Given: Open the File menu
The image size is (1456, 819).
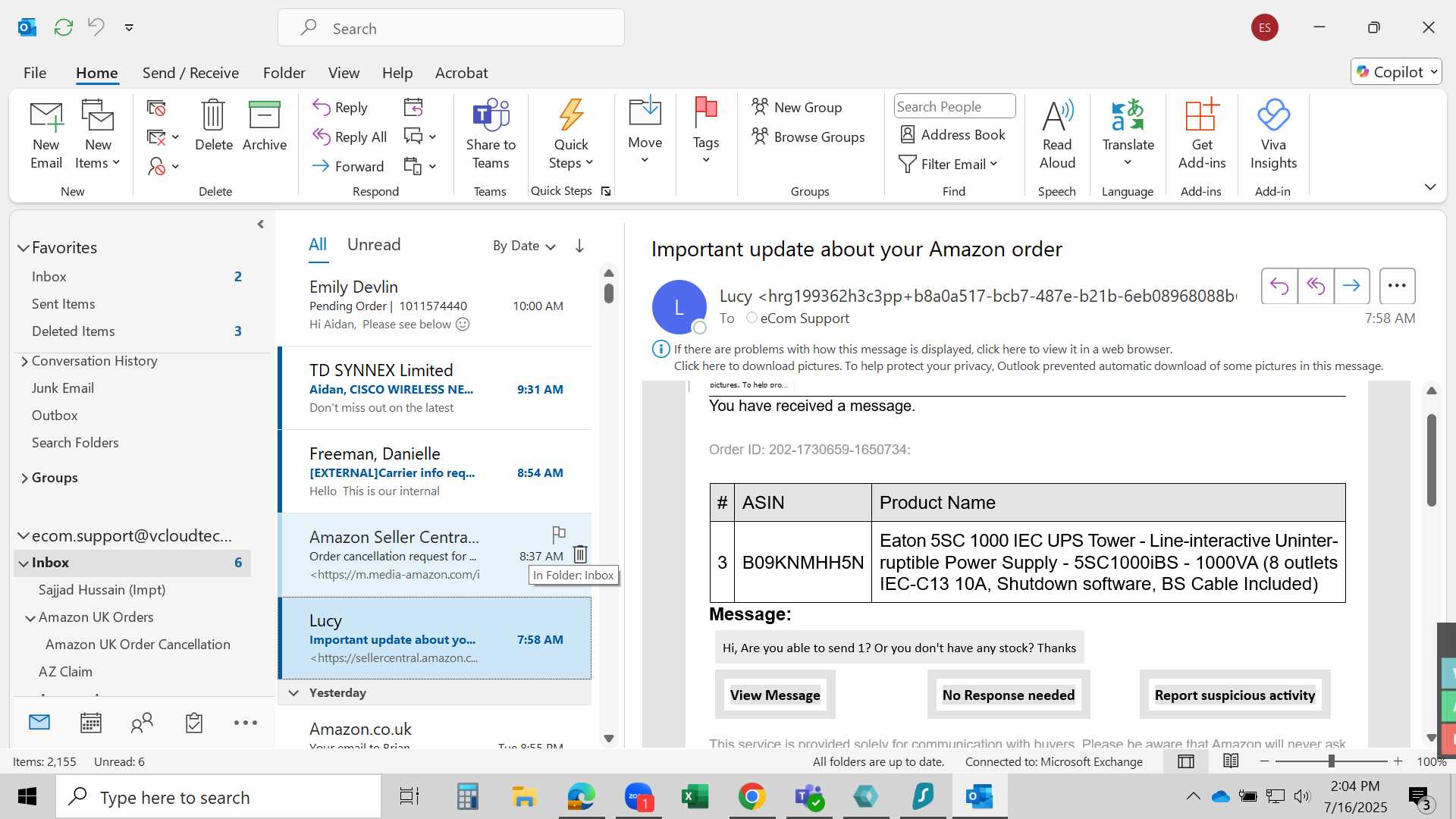Looking at the screenshot, I should (35, 73).
